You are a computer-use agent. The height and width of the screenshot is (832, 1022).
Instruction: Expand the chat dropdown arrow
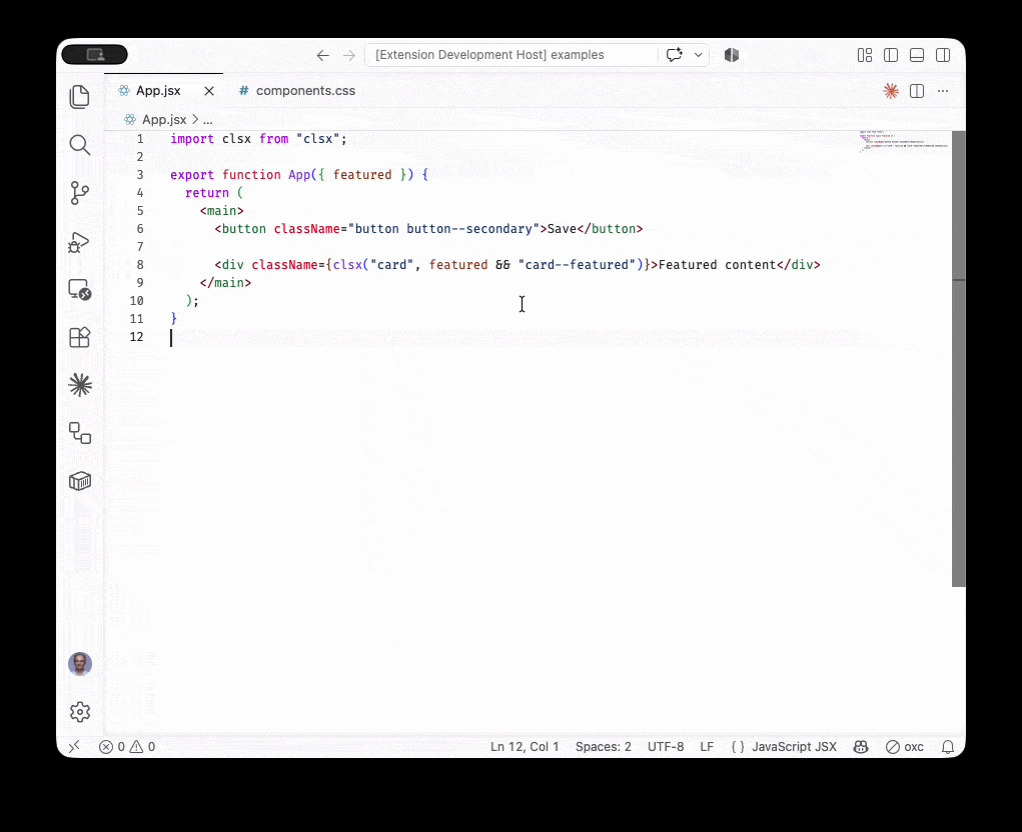coord(699,55)
